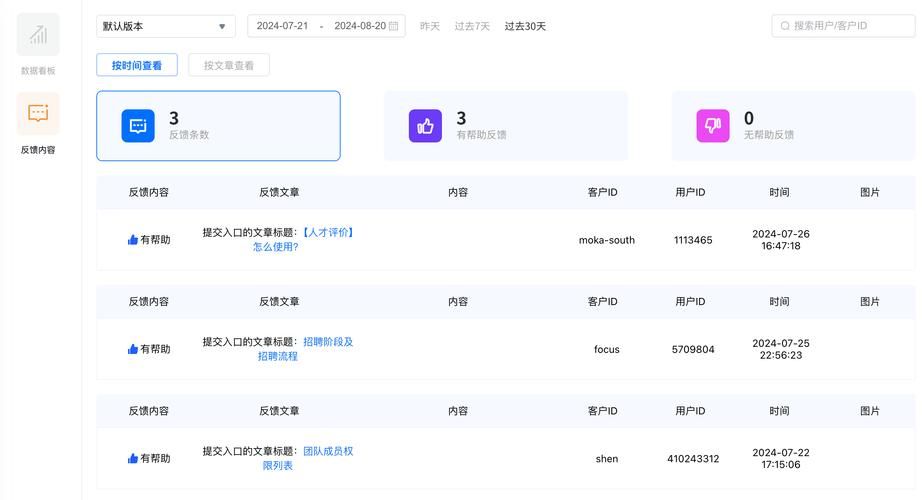Image resolution: width=922 pixels, height=500 pixels.
Task: Click the search magnifier icon
Action: pos(785,26)
